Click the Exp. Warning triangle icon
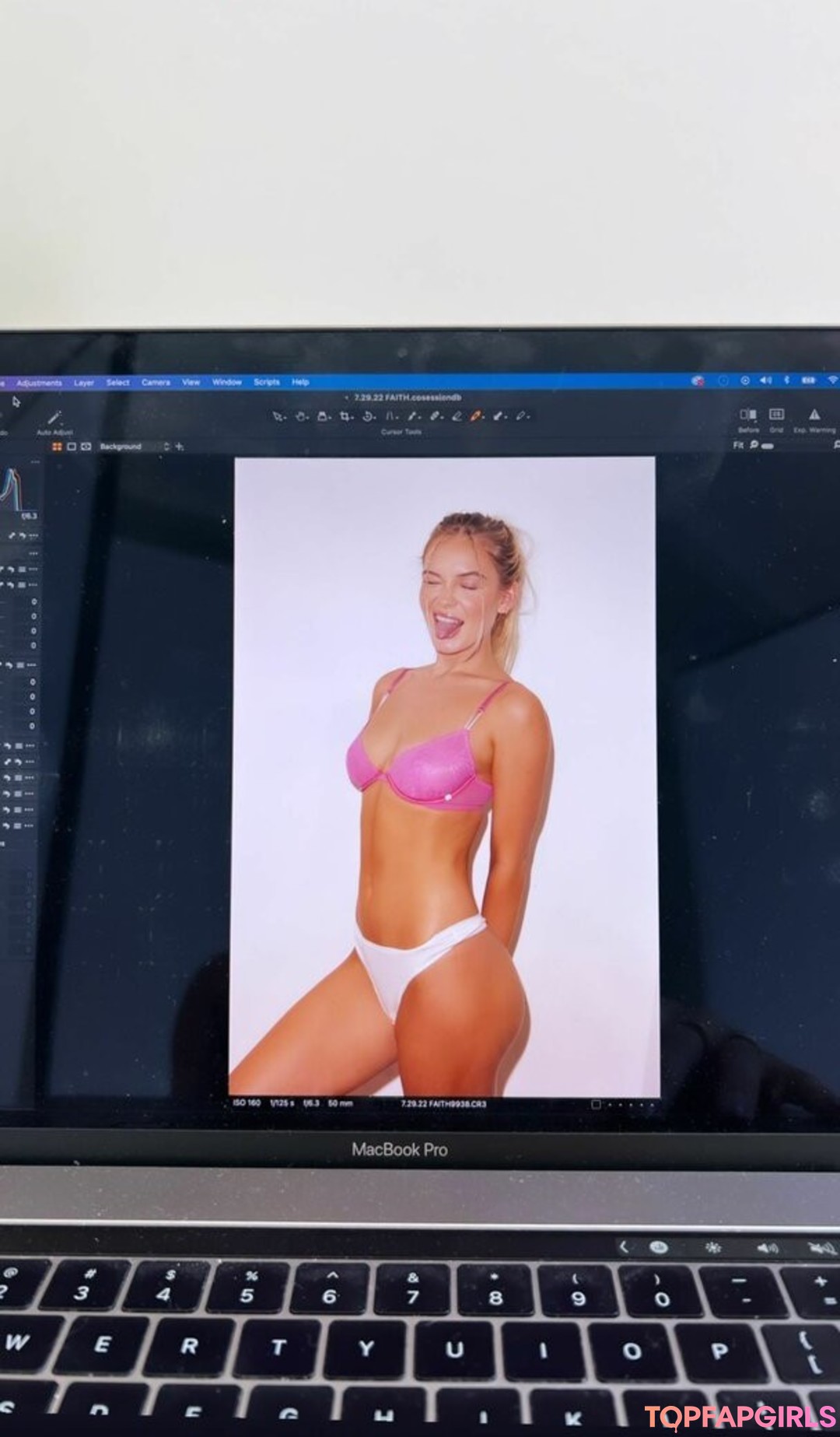Image resolution: width=840 pixels, height=1437 pixels. (x=814, y=415)
